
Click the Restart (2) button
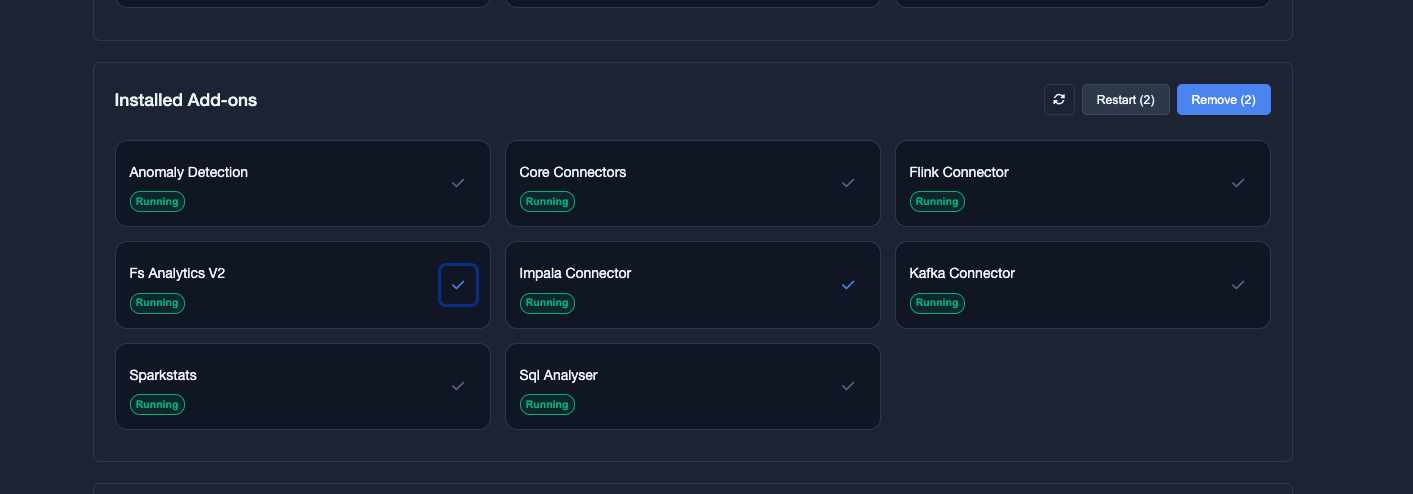point(1126,100)
